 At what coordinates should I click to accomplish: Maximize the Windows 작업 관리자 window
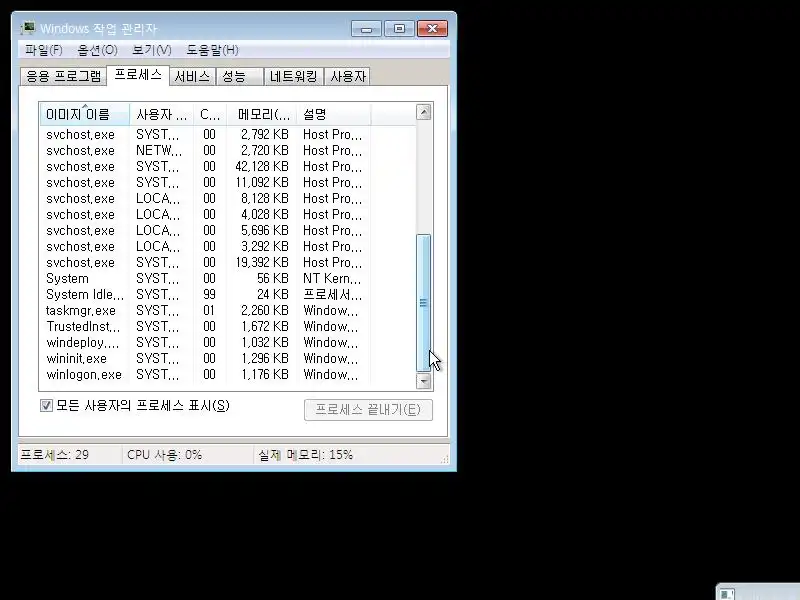[399, 29]
